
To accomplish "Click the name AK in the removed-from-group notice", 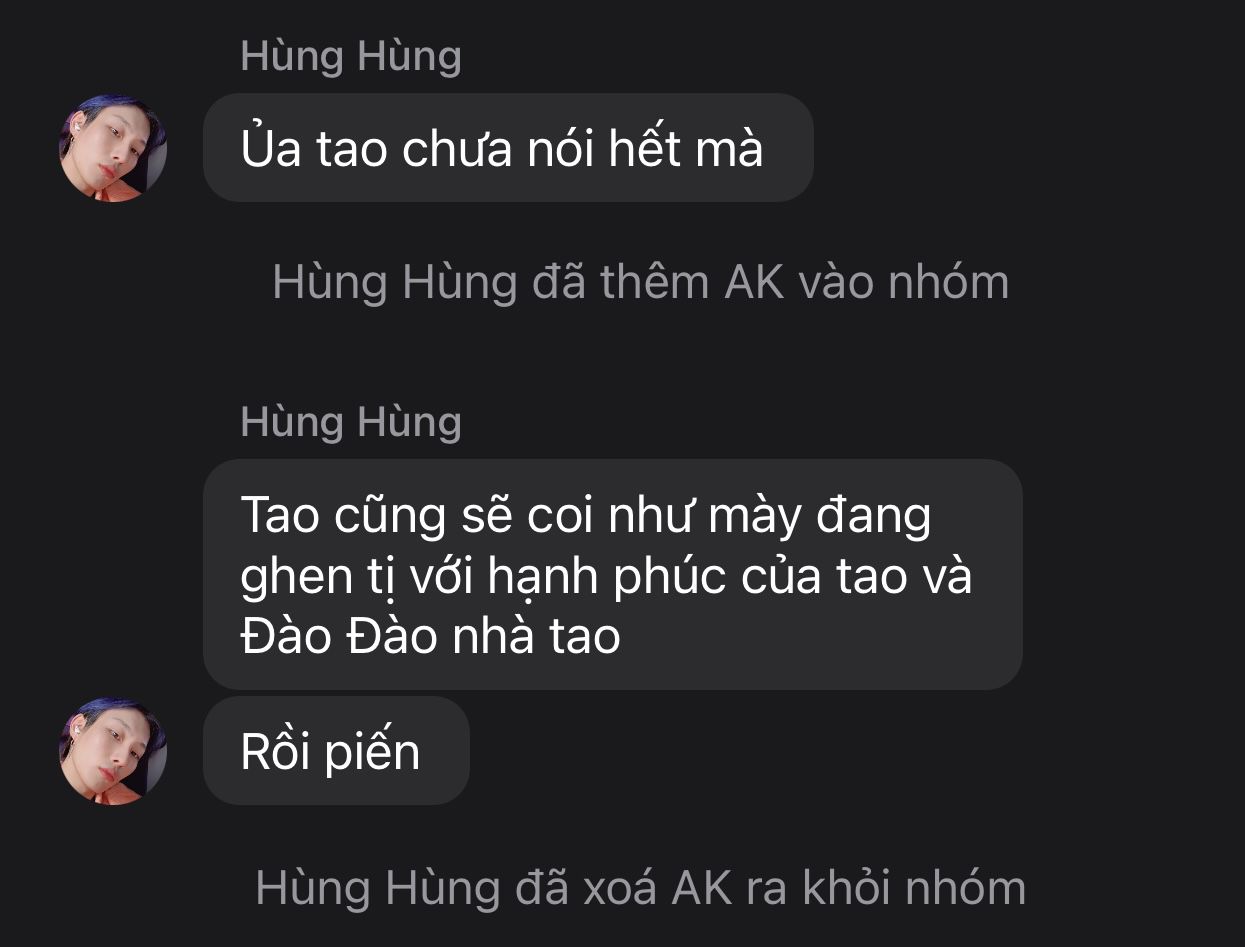I will (x=703, y=888).
